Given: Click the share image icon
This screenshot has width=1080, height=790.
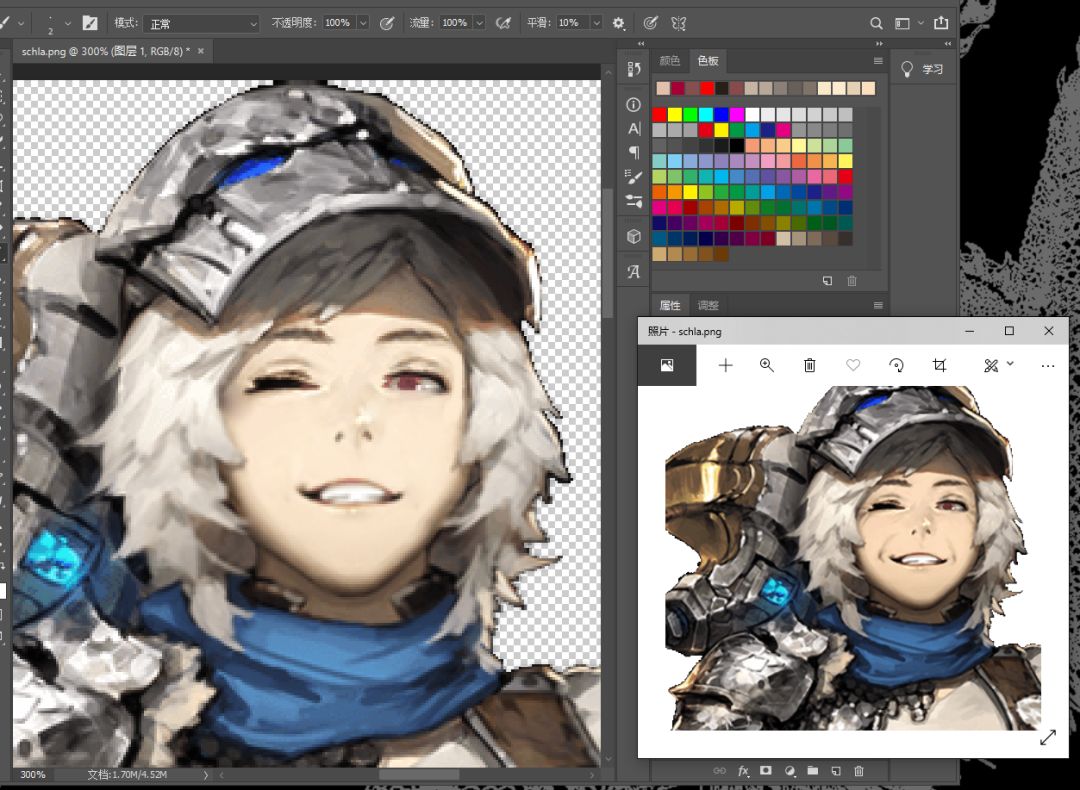Looking at the screenshot, I should (x=941, y=23).
